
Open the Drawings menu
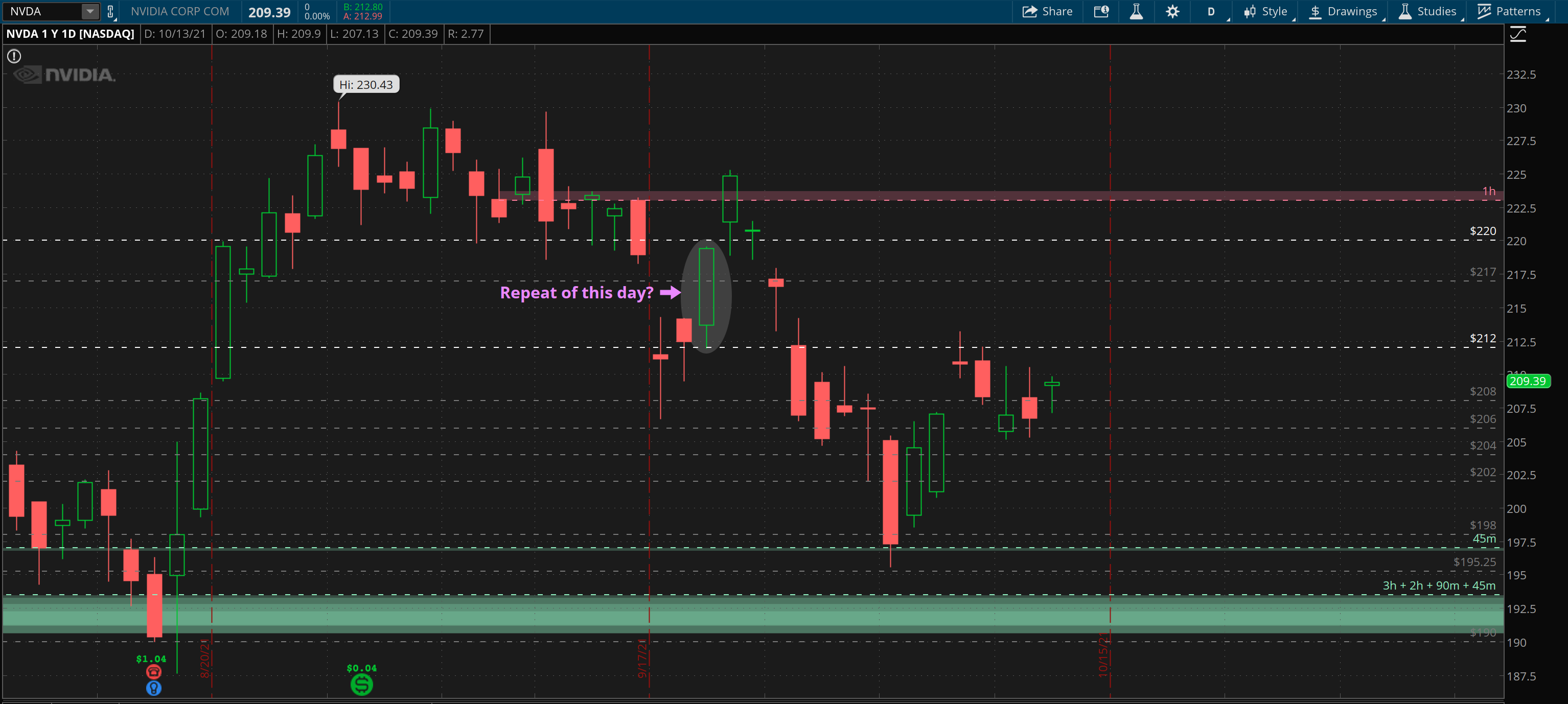tap(1345, 11)
